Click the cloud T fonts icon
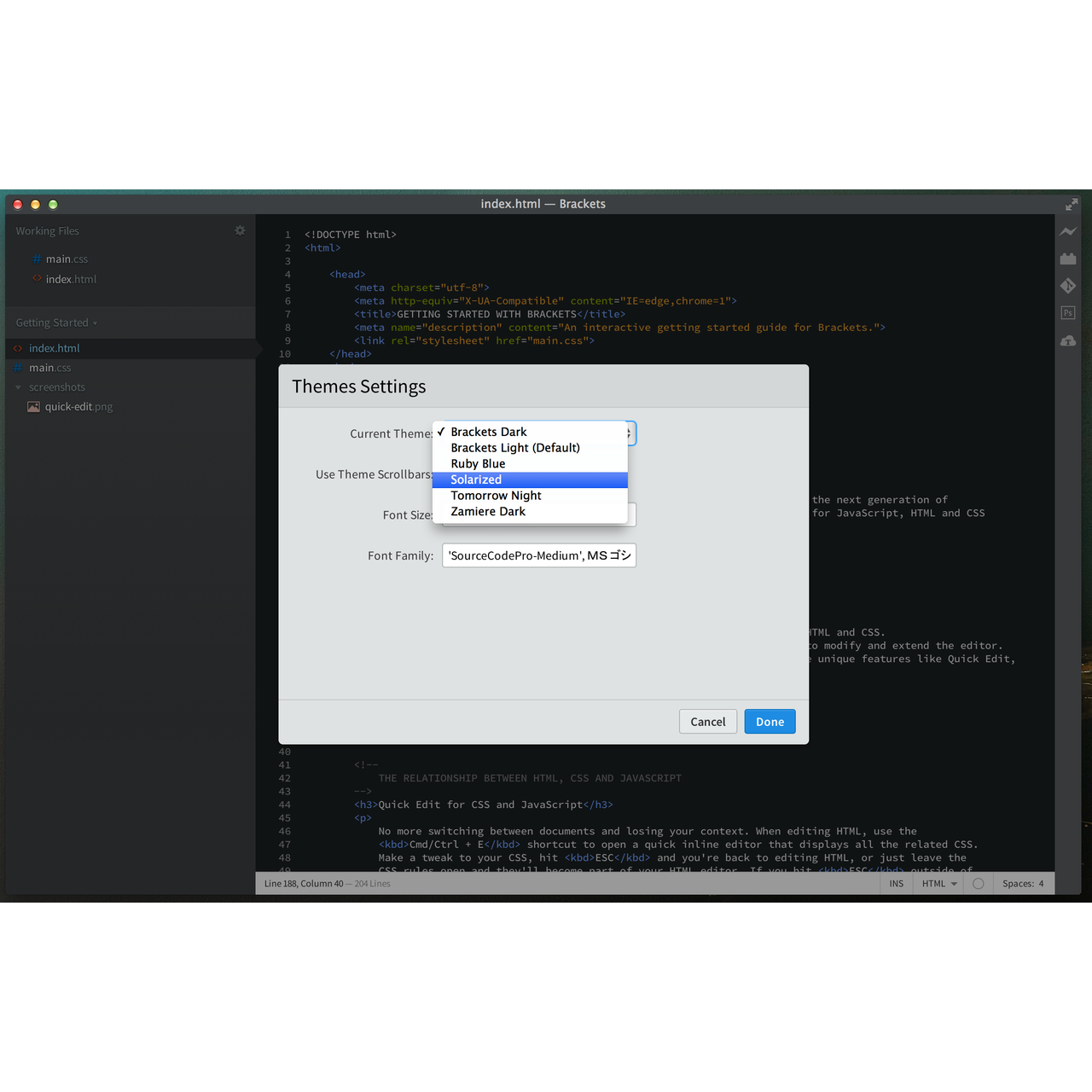Viewport: 1092px width, 1092px height. 1068,340
